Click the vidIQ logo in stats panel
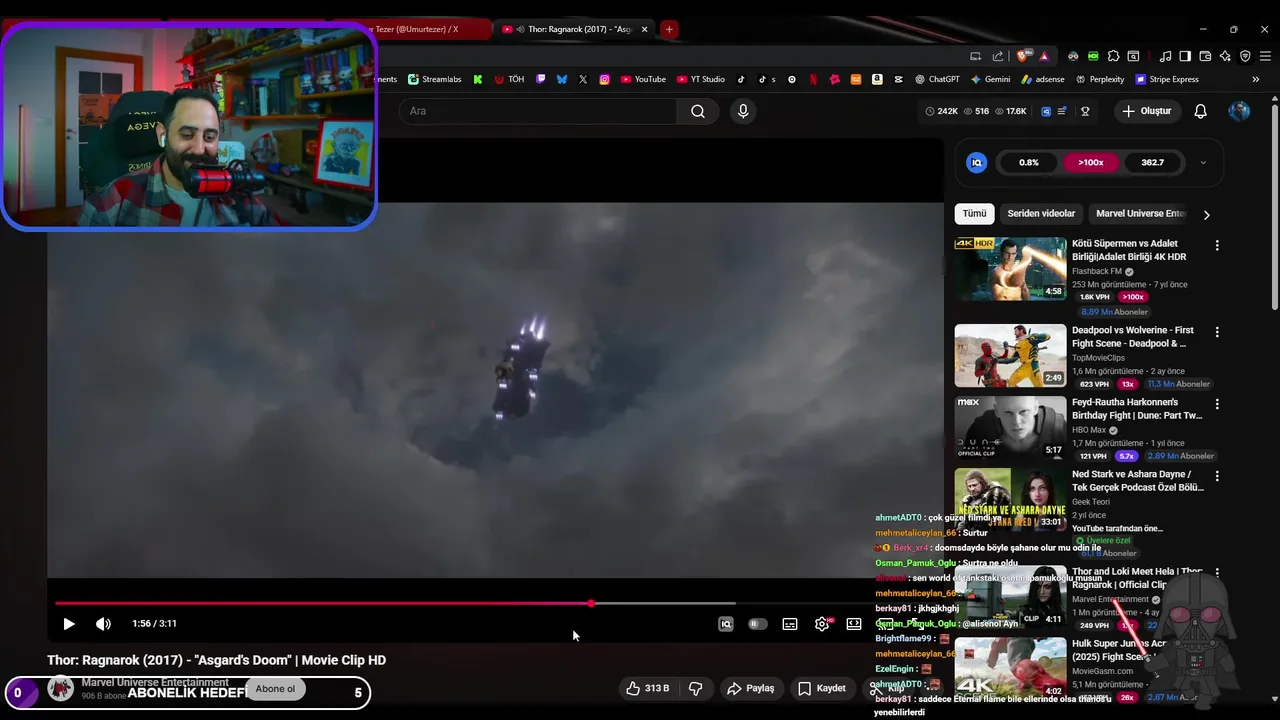Viewport: 1280px width, 720px height. (977, 162)
